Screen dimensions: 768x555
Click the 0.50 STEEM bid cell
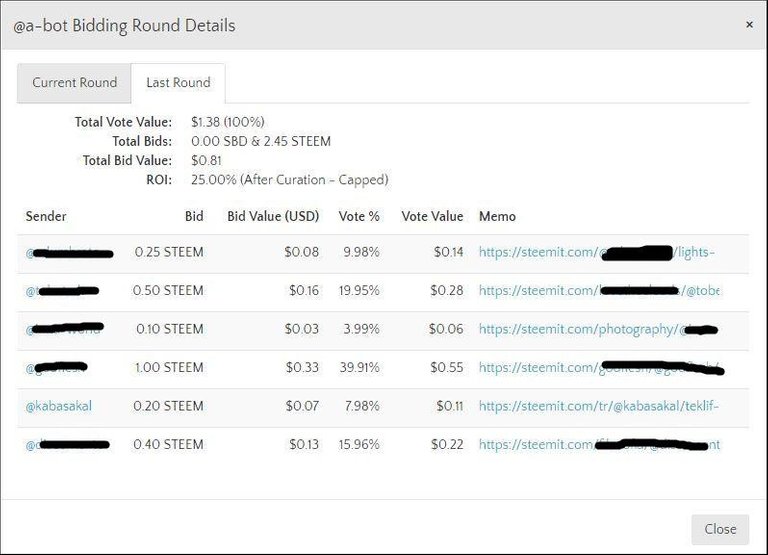click(x=168, y=290)
